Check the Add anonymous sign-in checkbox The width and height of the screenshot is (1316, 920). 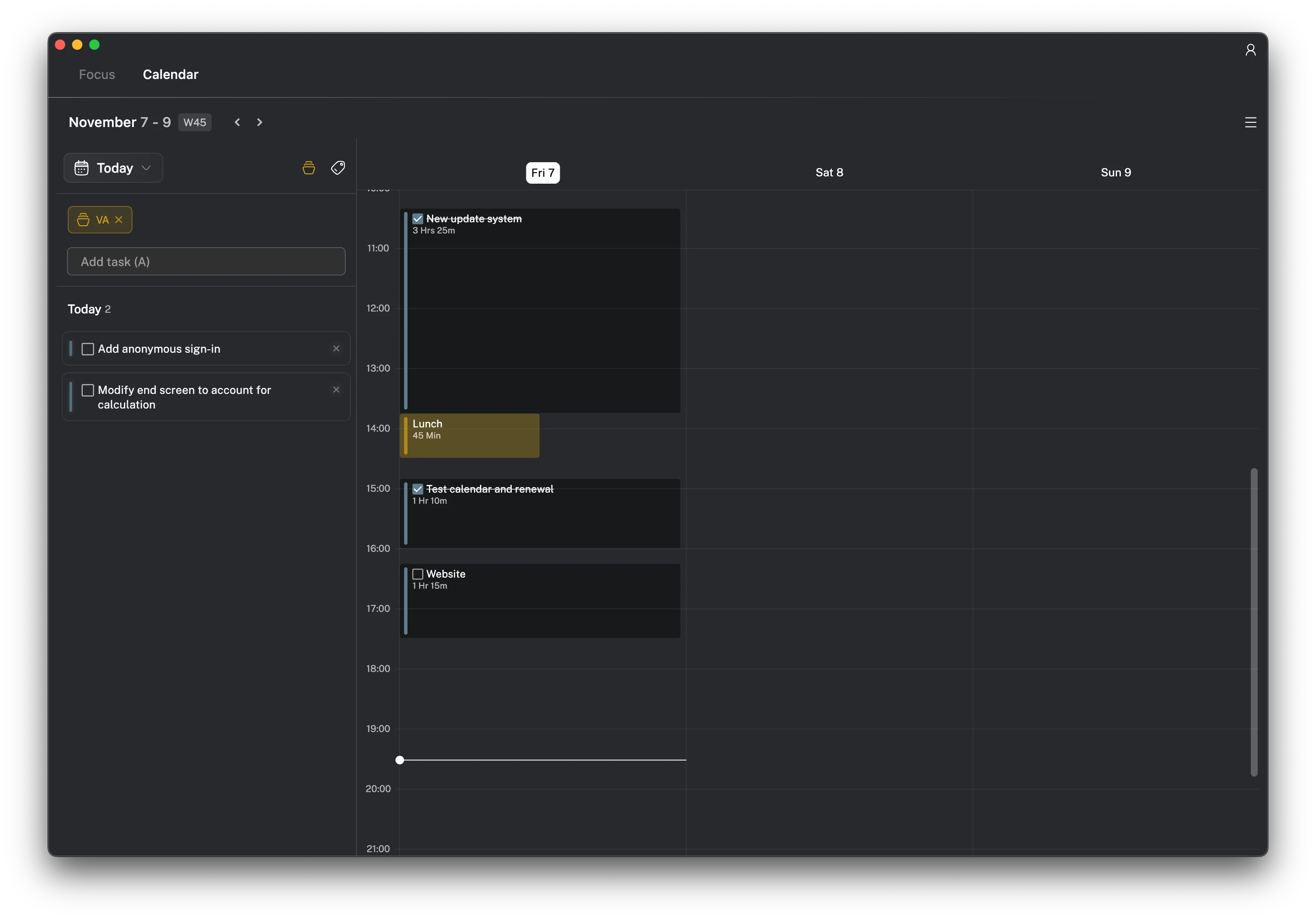pyautogui.click(x=88, y=349)
